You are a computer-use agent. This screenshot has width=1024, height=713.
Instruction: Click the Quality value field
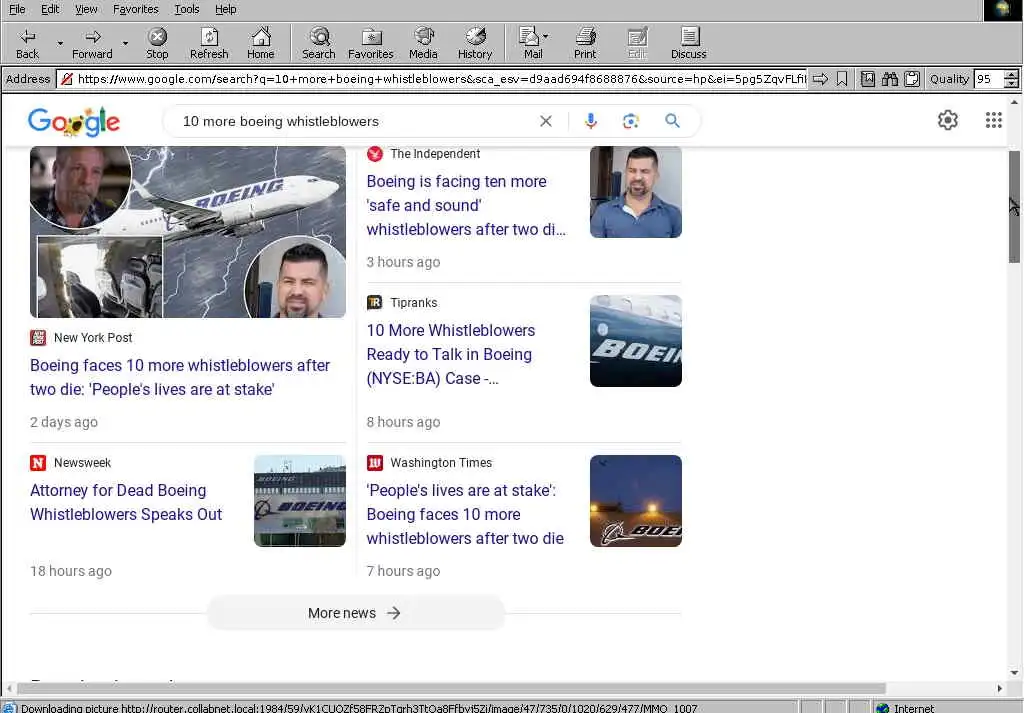(x=988, y=79)
